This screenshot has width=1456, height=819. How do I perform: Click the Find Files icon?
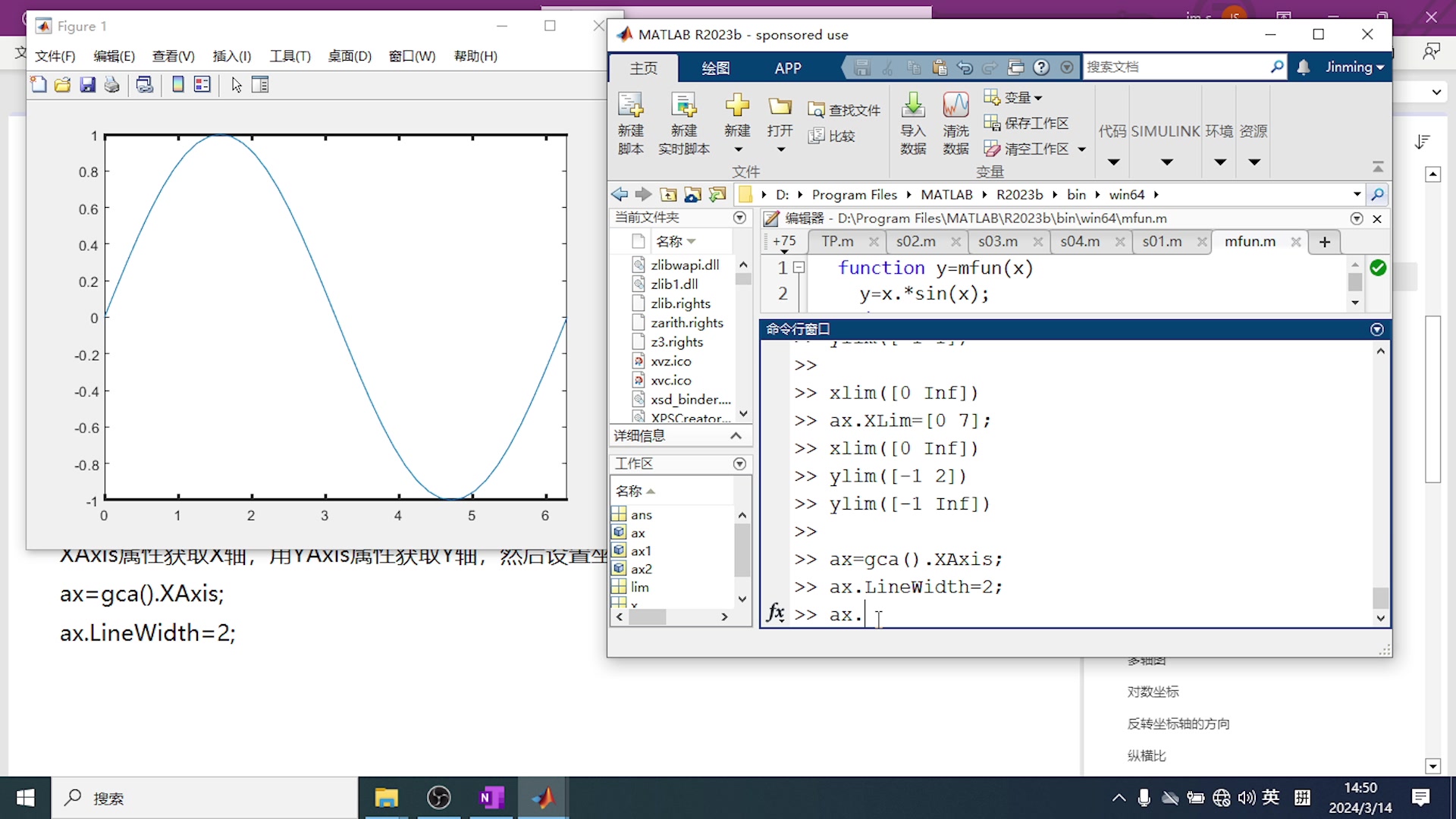816,111
